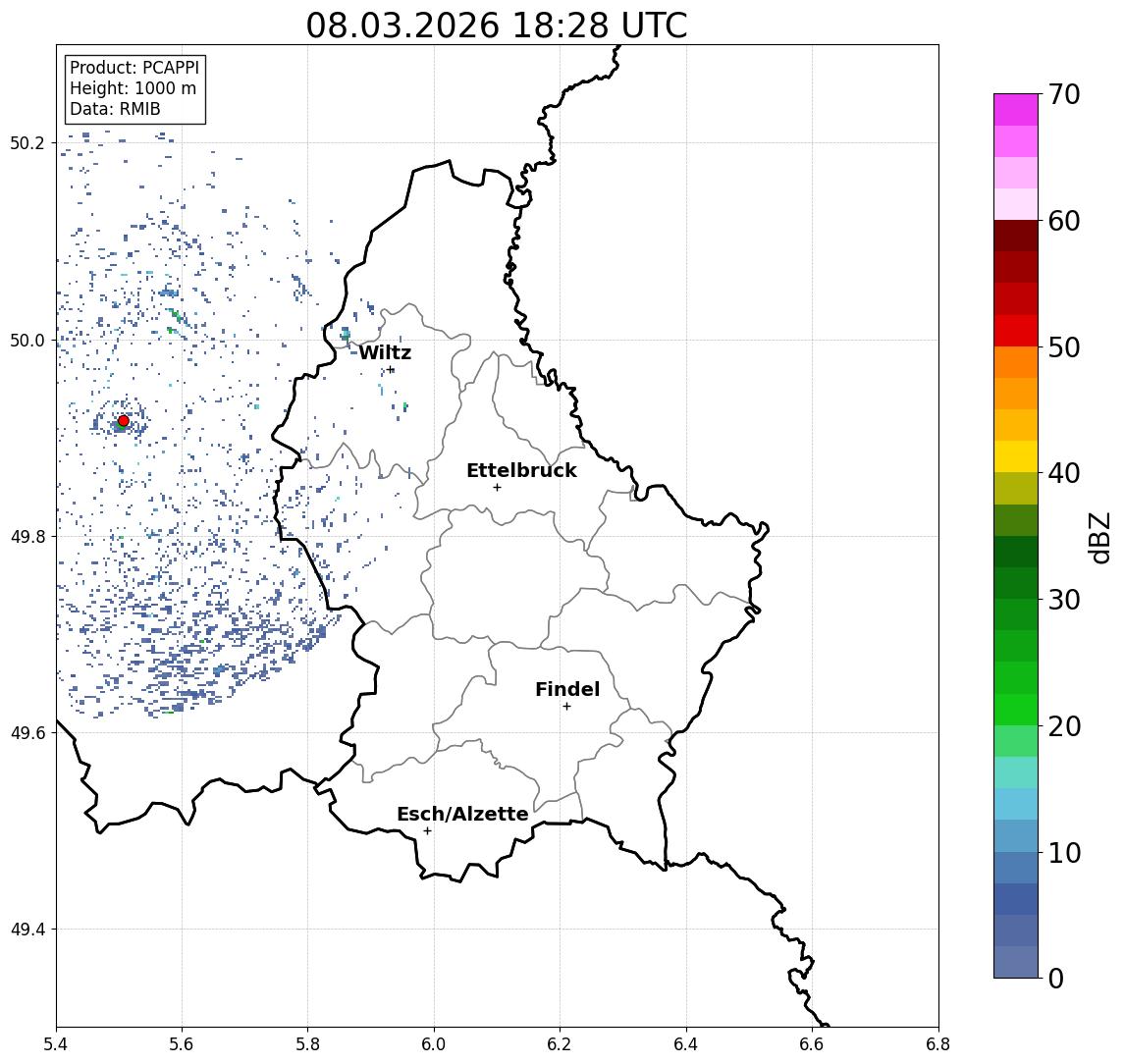Click the Wiltz city label

(385, 352)
